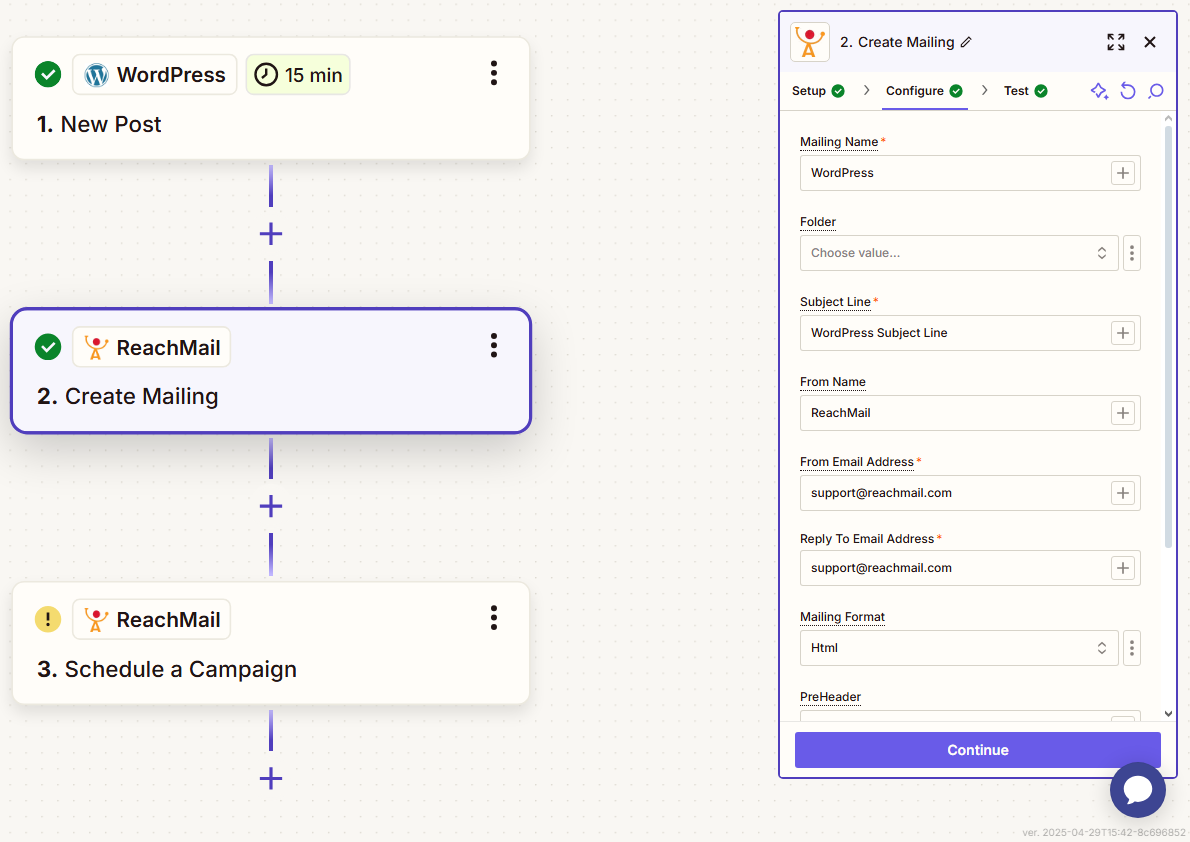Insert data into From Email Address via plus
The width and height of the screenshot is (1190, 842).
coord(1123,493)
